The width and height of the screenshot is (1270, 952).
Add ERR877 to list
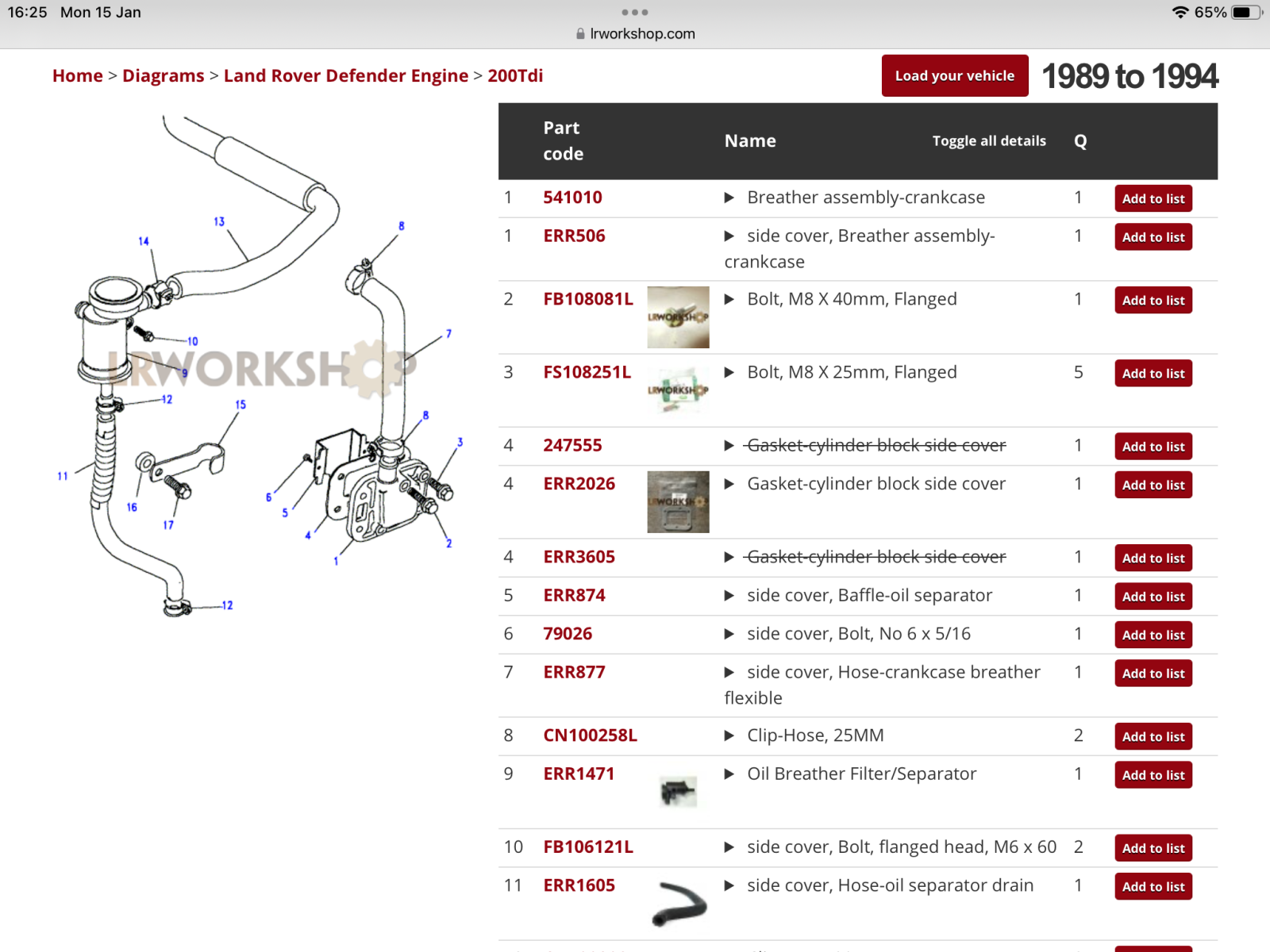(1153, 674)
